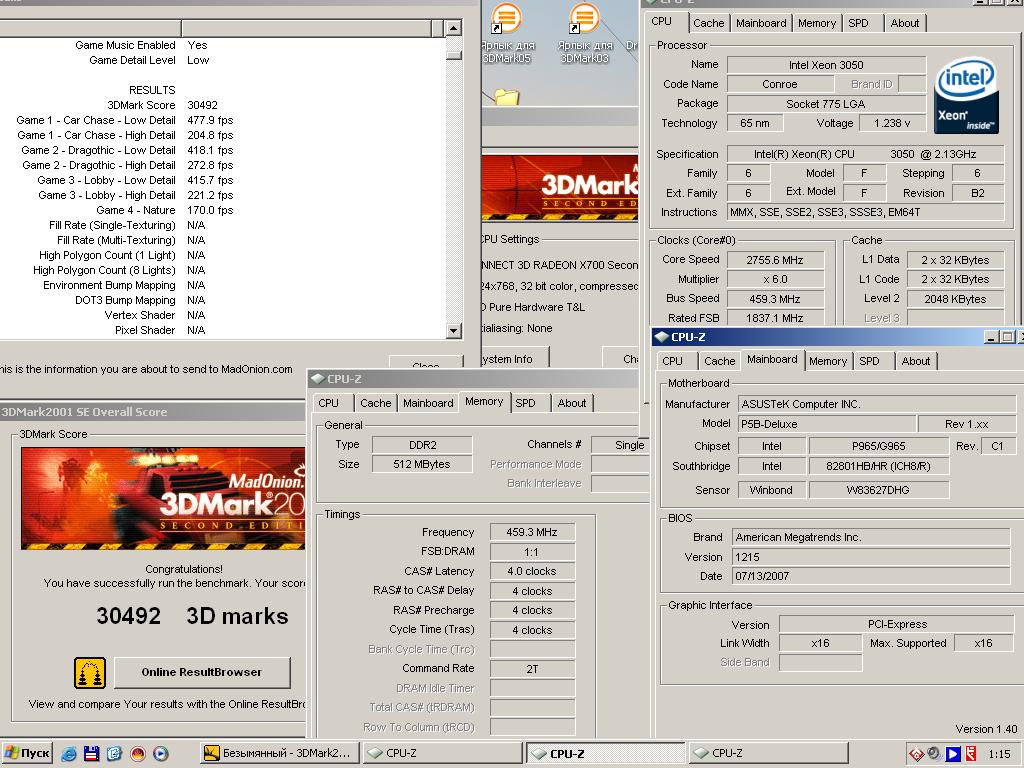Screen dimensions: 1024x768
Task: Click the 2T Command Rate value
Action: (532, 669)
